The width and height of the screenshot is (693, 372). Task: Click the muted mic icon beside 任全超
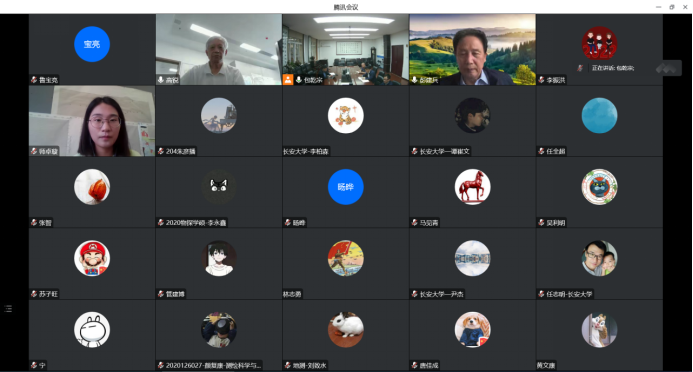click(541, 151)
